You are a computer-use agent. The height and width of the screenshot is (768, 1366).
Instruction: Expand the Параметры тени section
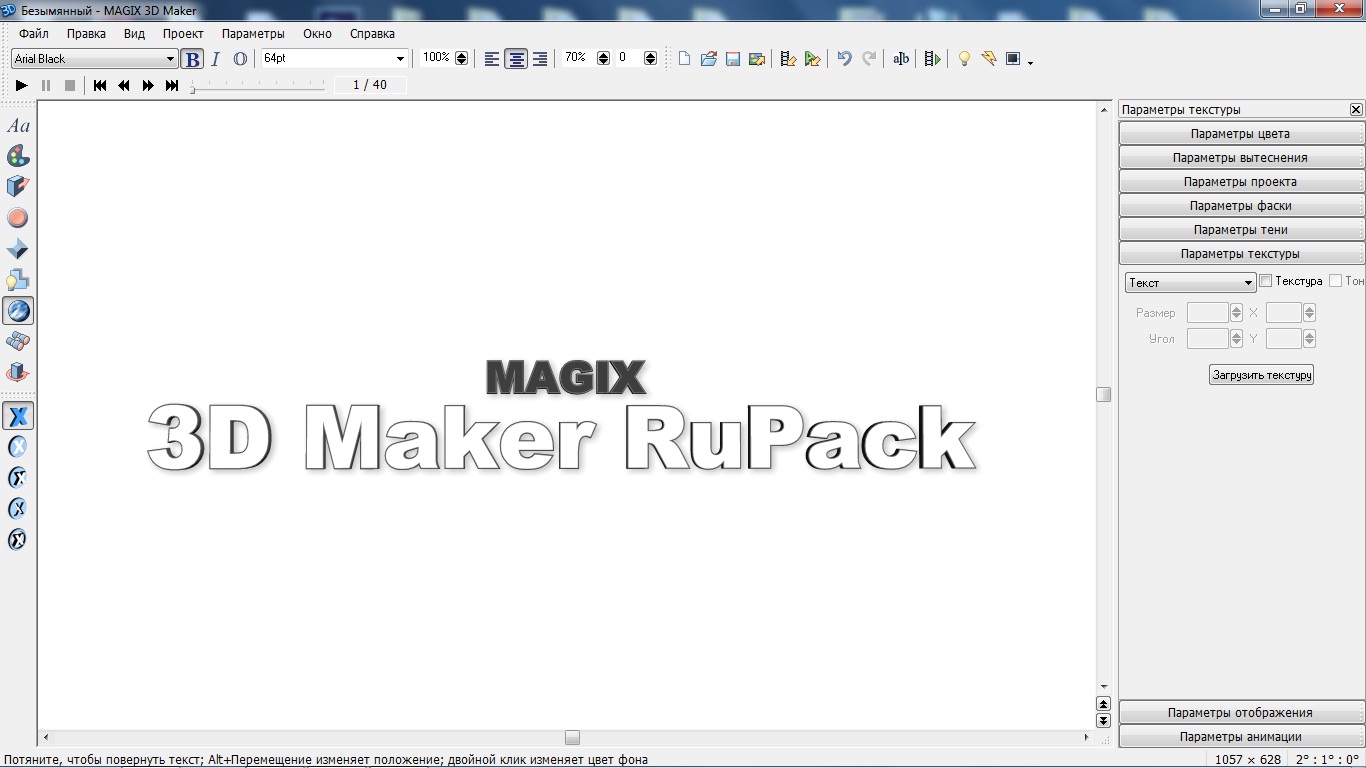pyautogui.click(x=1240, y=230)
